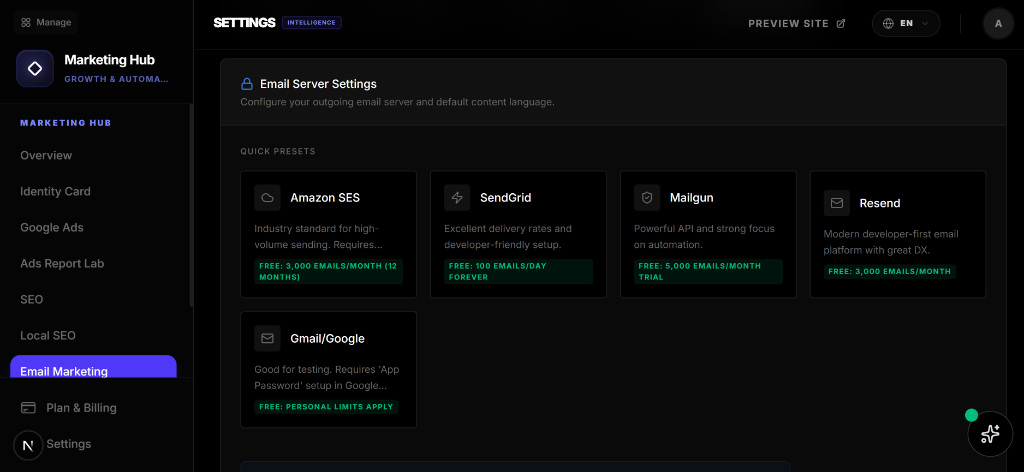Click the Plan & Billing card icon
1024x472 pixels.
[x=28, y=408]
